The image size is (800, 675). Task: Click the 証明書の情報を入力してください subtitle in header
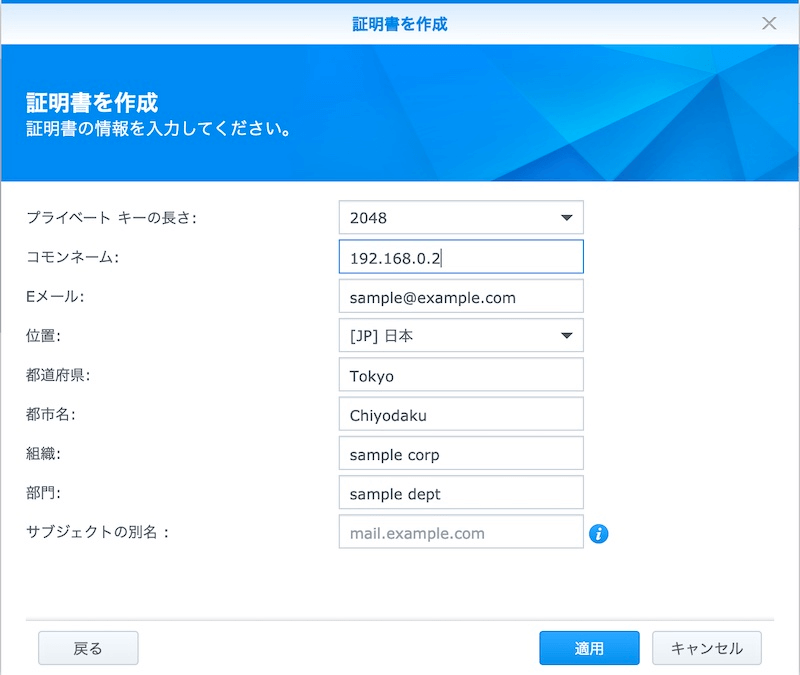pos(158,129)
